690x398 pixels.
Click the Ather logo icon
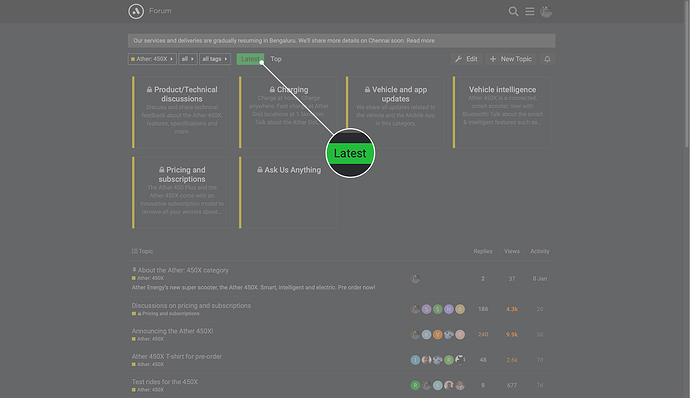tap(136, 11)
